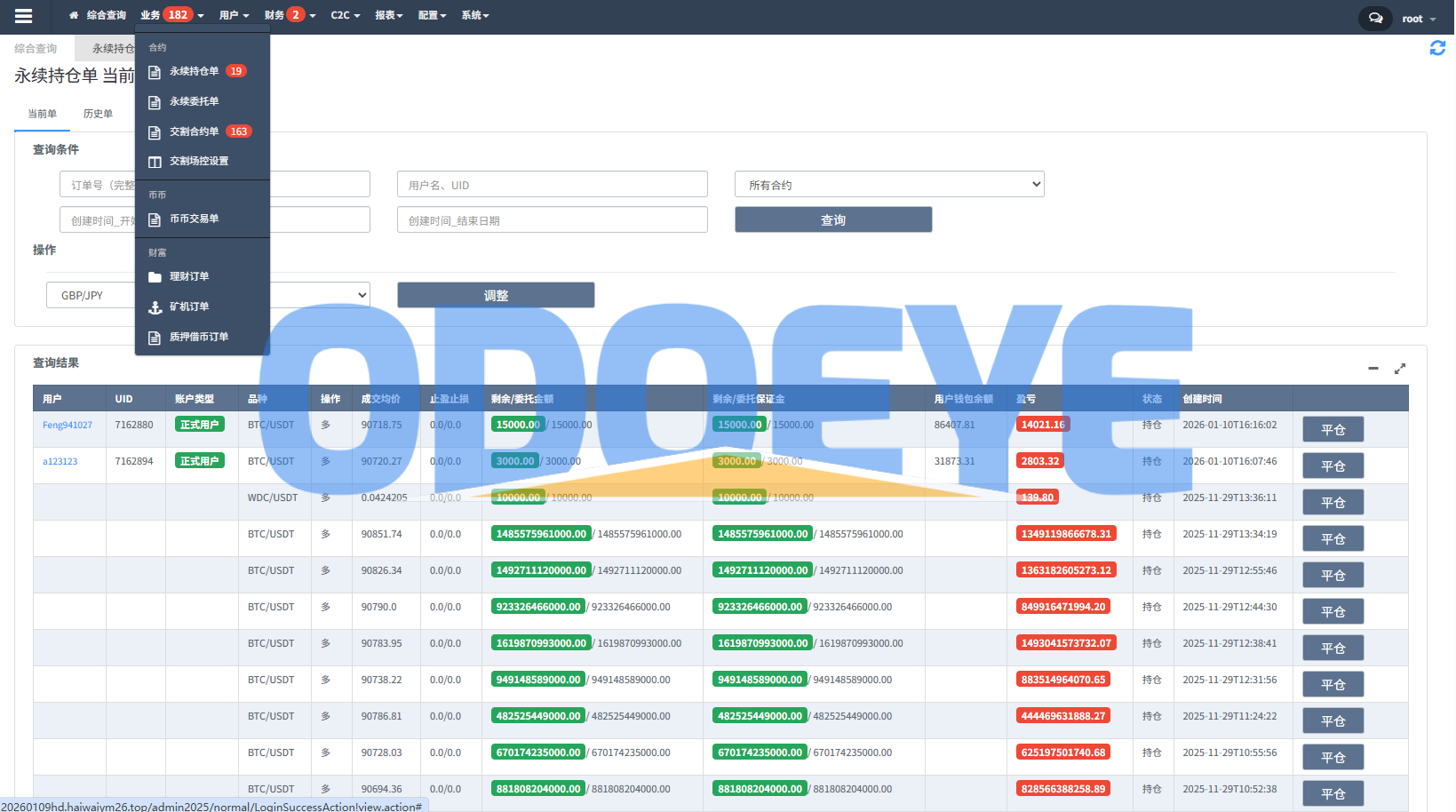Click the 查询 search button
The image size is (1456, 812).
pos(832,220)
